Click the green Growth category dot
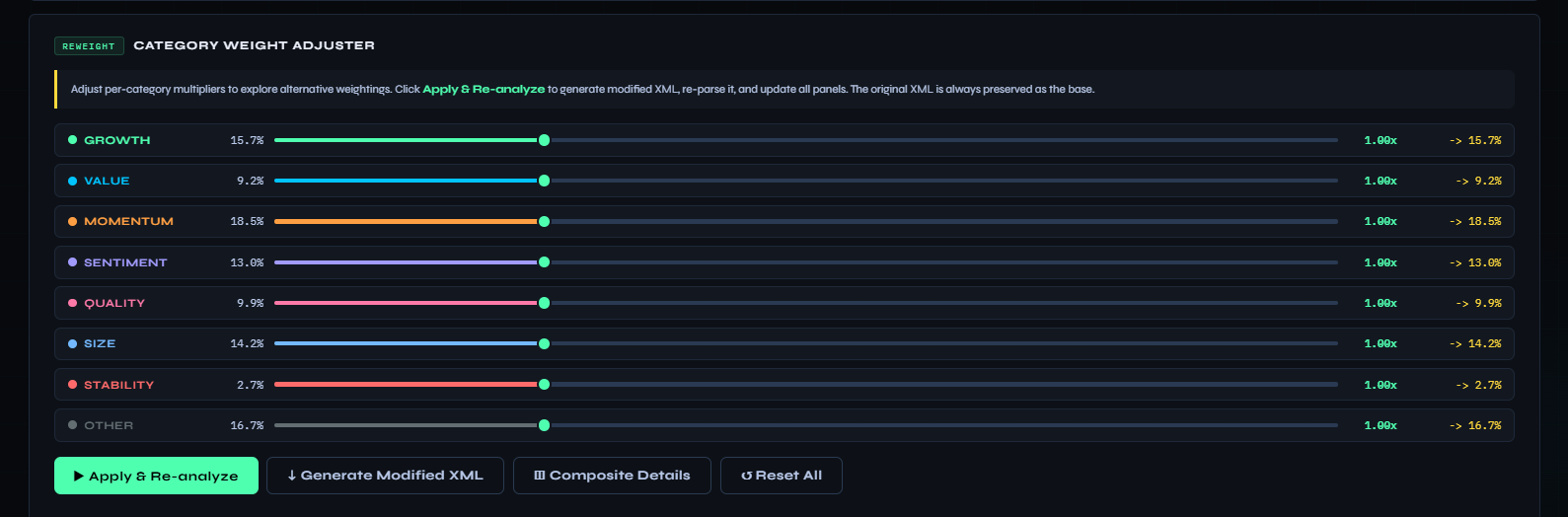Screen dimensions: 1568x517 (72, 140)
